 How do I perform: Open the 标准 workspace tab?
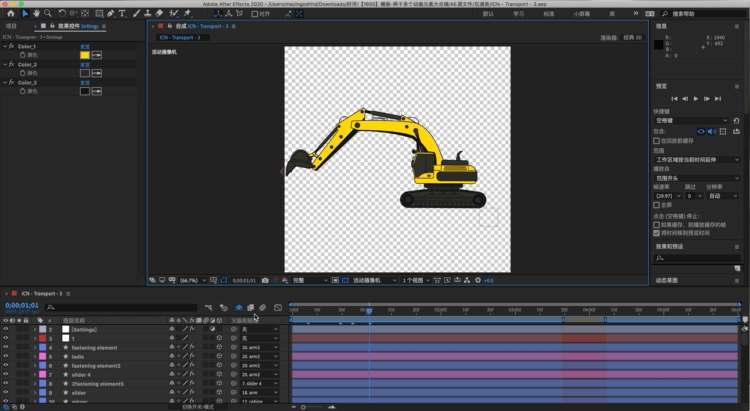click(x=548, y=14)
